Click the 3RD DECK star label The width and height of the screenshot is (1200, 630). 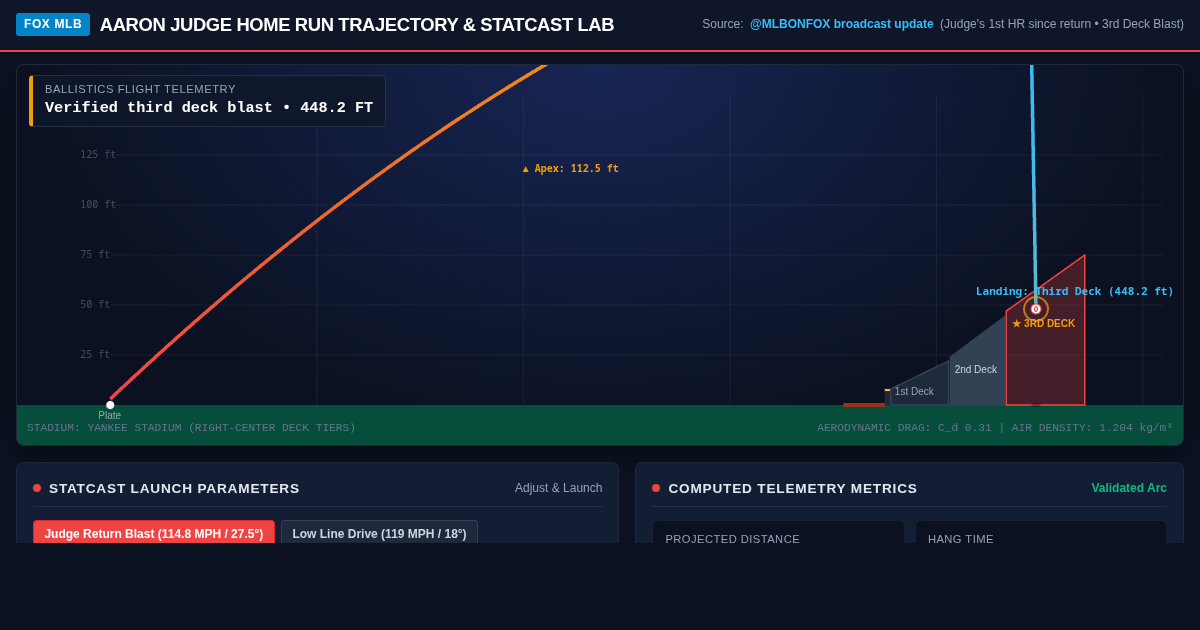pyautogui.click(x=1043, y=324)
